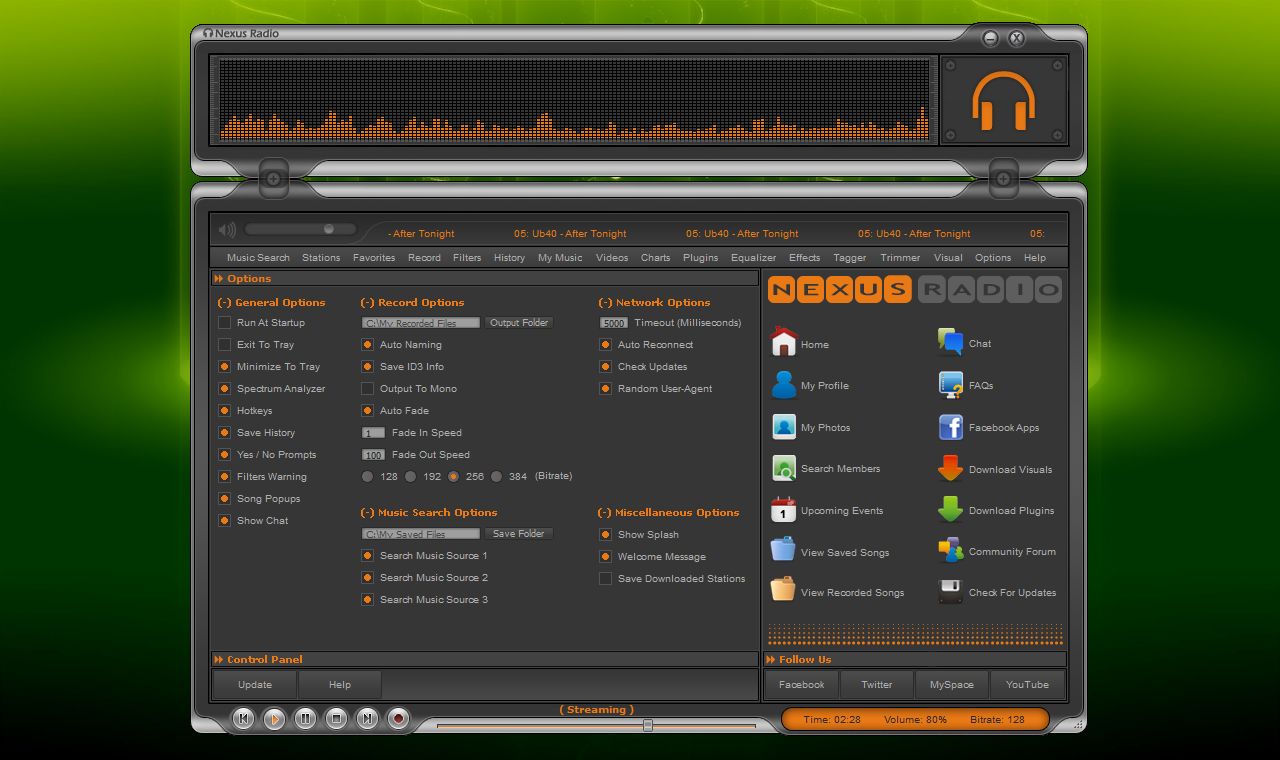Click the speaker volume icon
This screenshot has width=1280, height=760.
pos(228,230)
